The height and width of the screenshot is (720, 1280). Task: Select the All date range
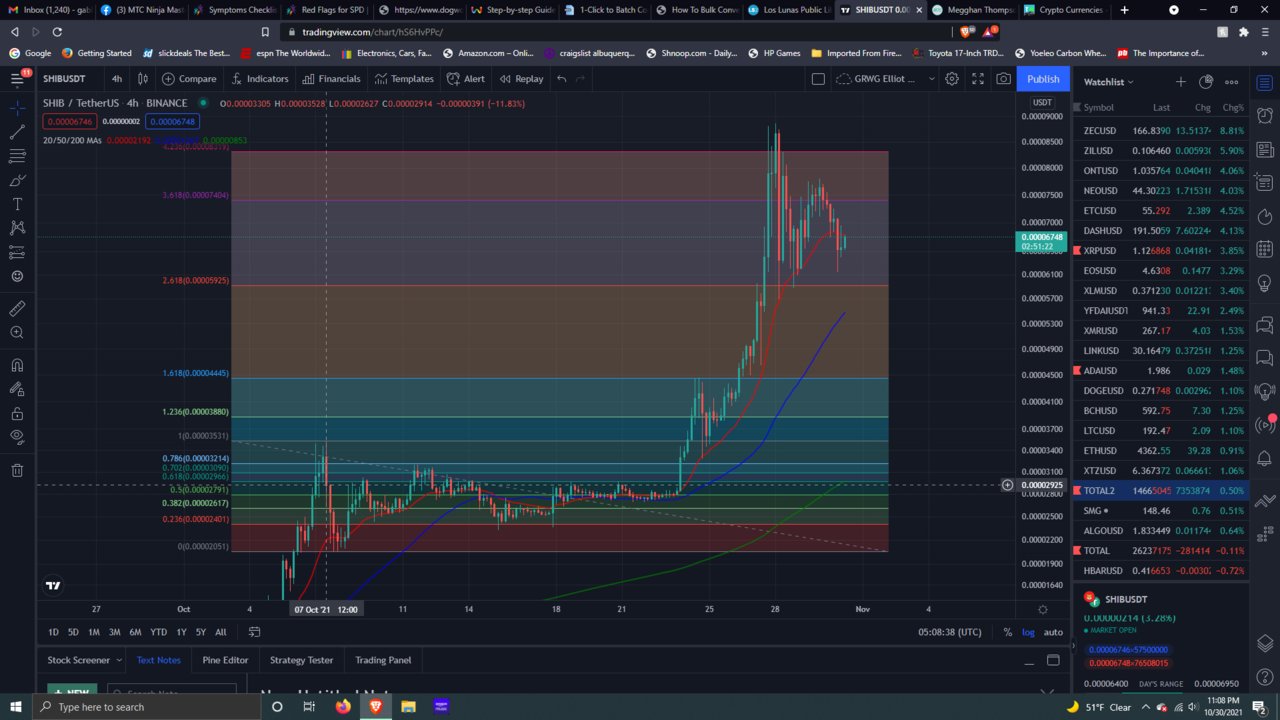point(220,632)
